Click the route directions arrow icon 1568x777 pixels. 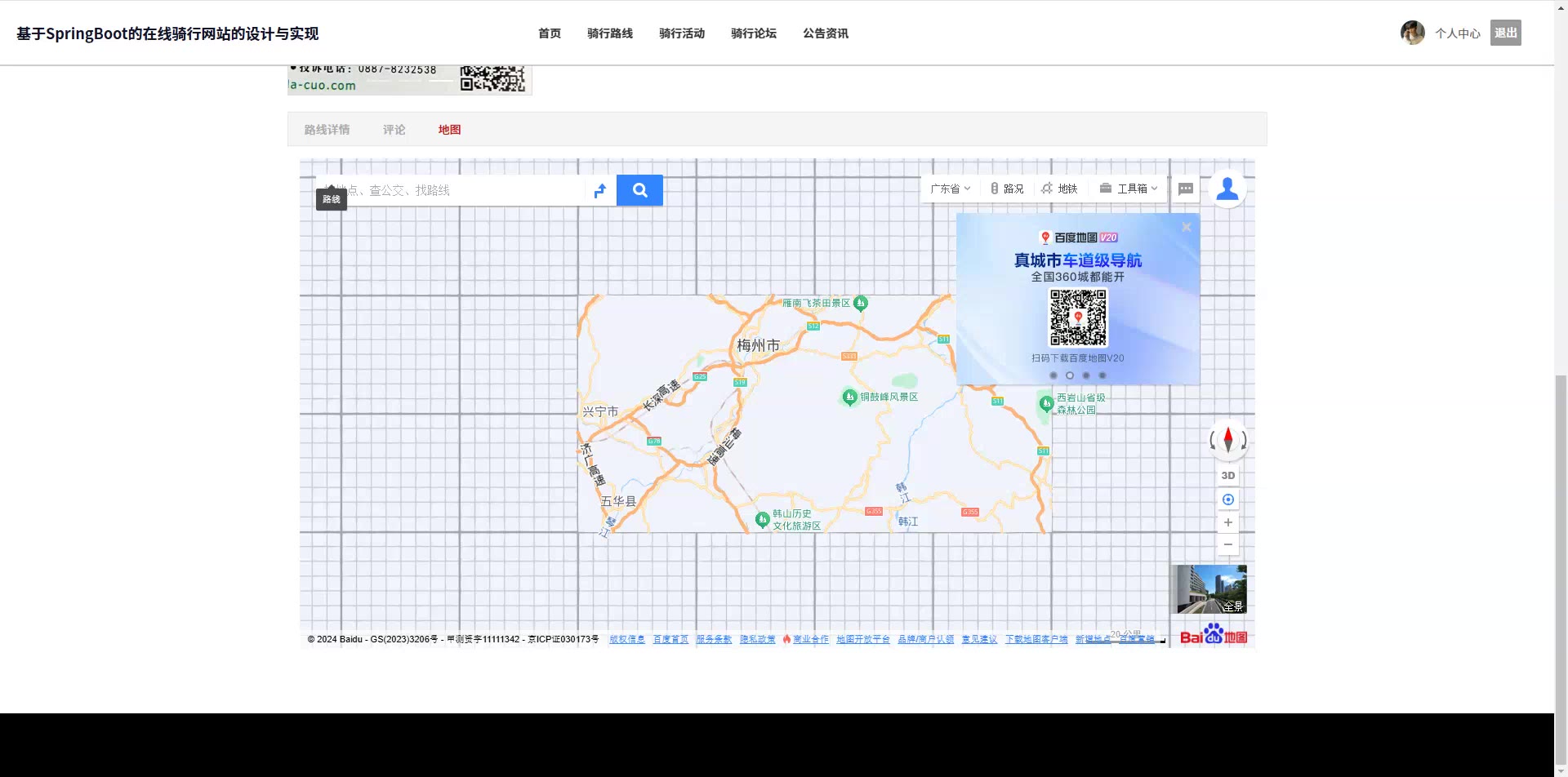(x=600, y=190)
